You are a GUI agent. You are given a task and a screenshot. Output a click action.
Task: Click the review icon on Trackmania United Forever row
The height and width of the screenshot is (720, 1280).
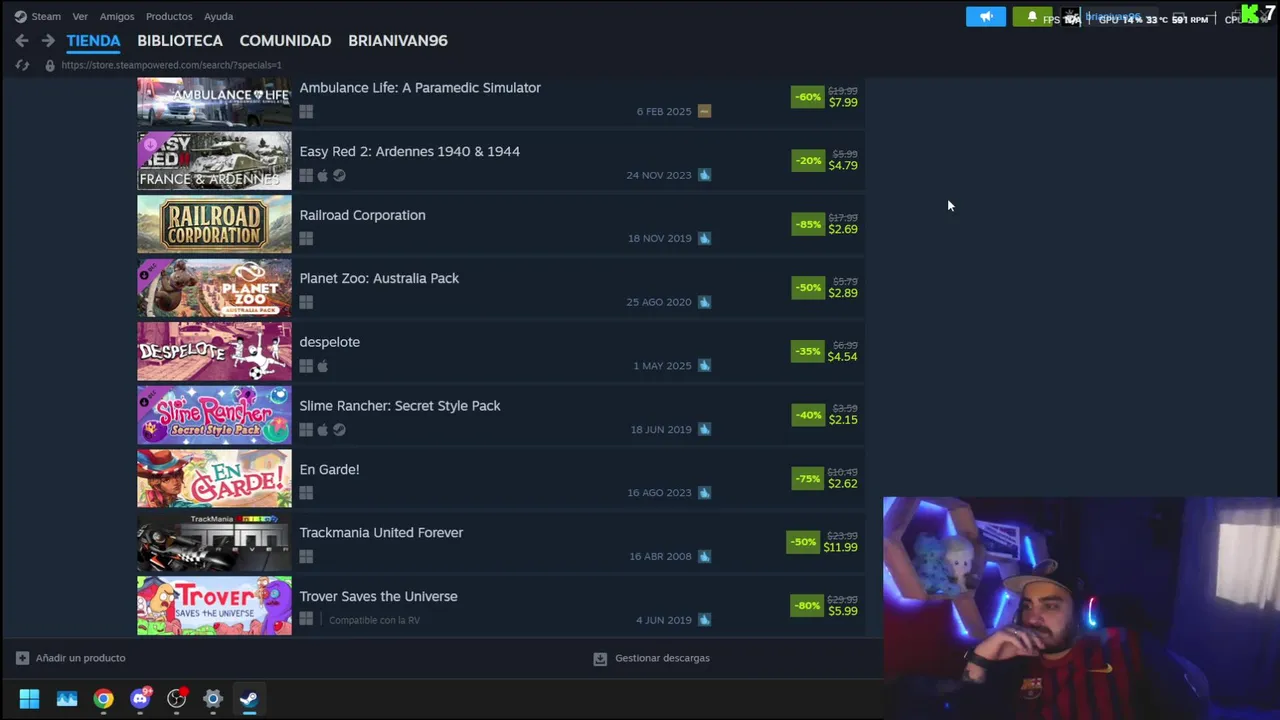[x=704, y=556]
